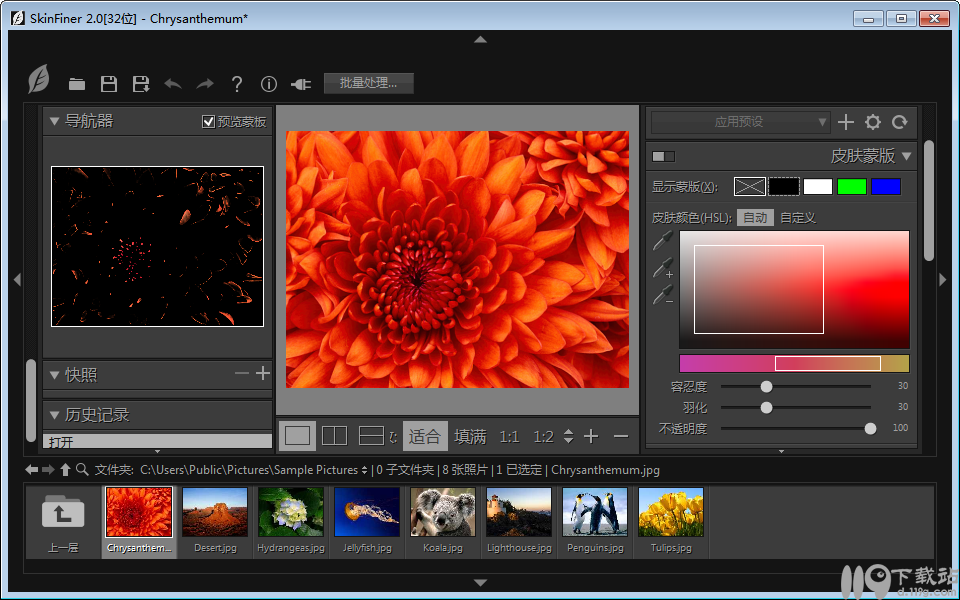Image resolution: width=960 pixels, height=600 pixels.
Task: Undo the last edit
Action: click(173, 84)
